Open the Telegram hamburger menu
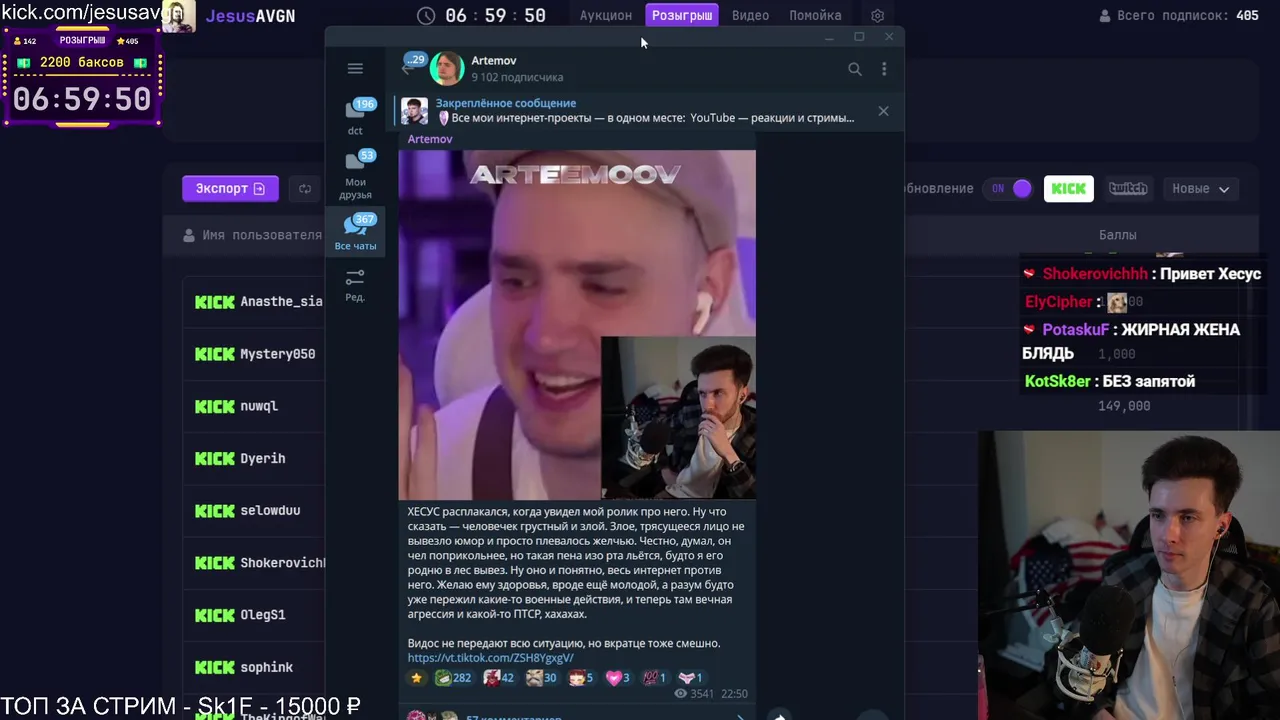Screen dimensions: 1280x720 pos(355,68)
